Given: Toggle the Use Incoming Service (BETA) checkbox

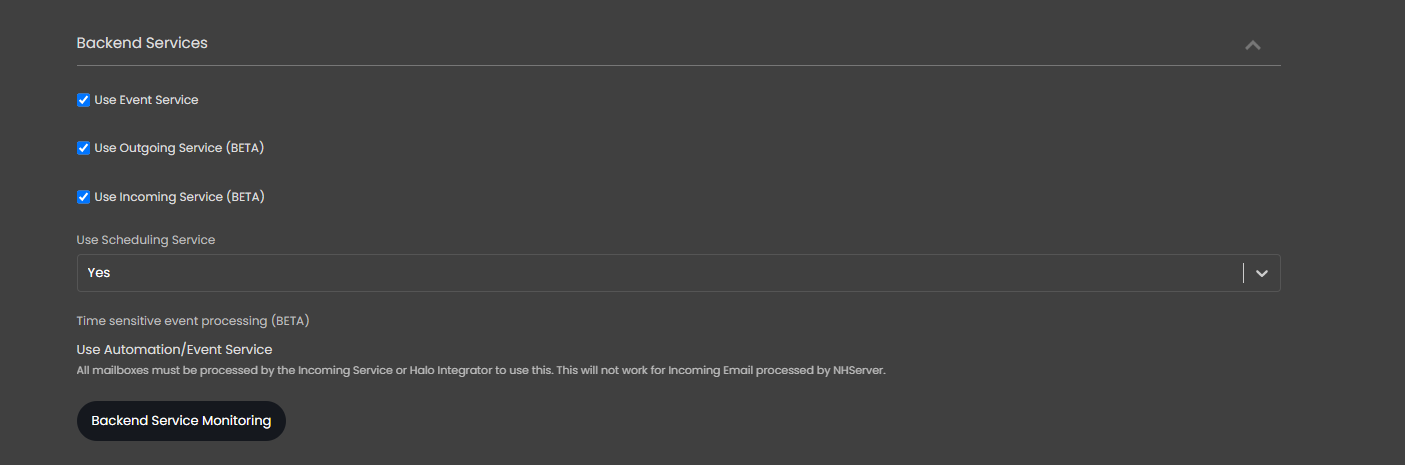Looking at the screenshot, I should click(84, 197).
